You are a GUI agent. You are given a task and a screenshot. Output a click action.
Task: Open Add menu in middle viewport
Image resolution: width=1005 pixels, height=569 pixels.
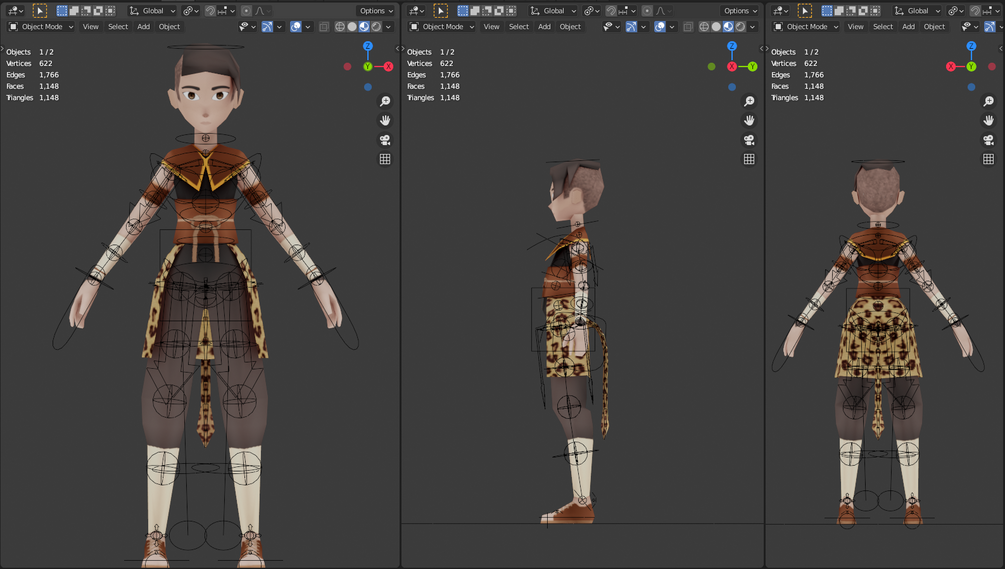point(544,27)
